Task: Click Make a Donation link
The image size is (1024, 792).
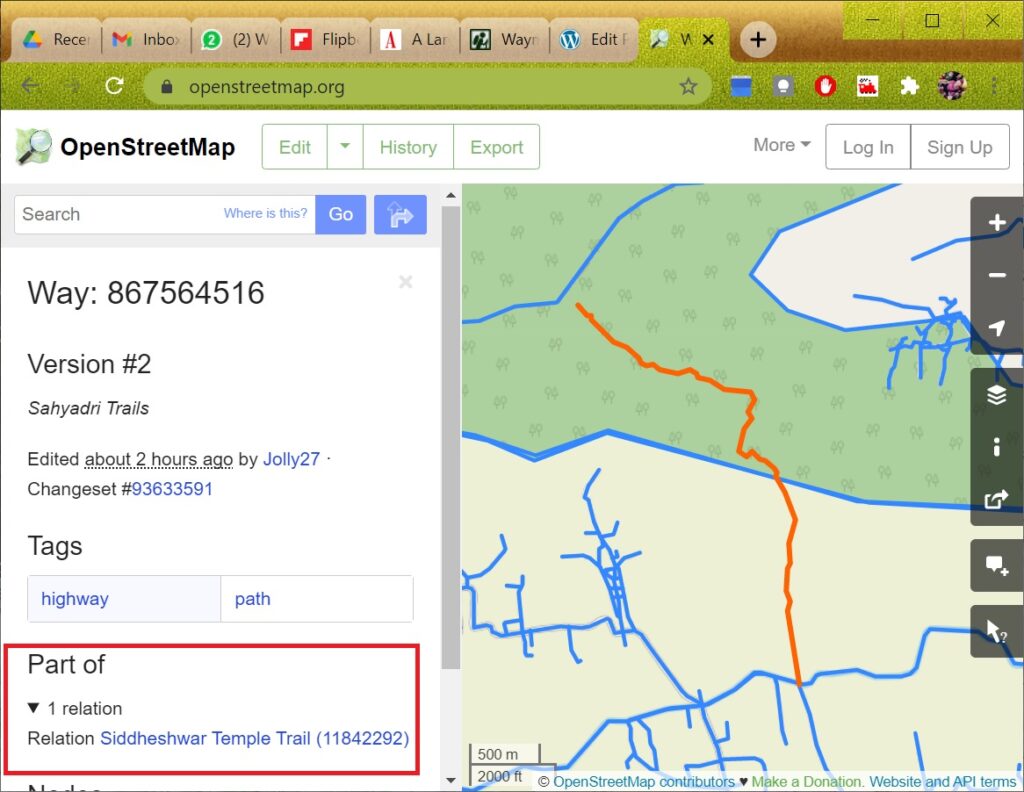Action: click(x=807, y=782)
